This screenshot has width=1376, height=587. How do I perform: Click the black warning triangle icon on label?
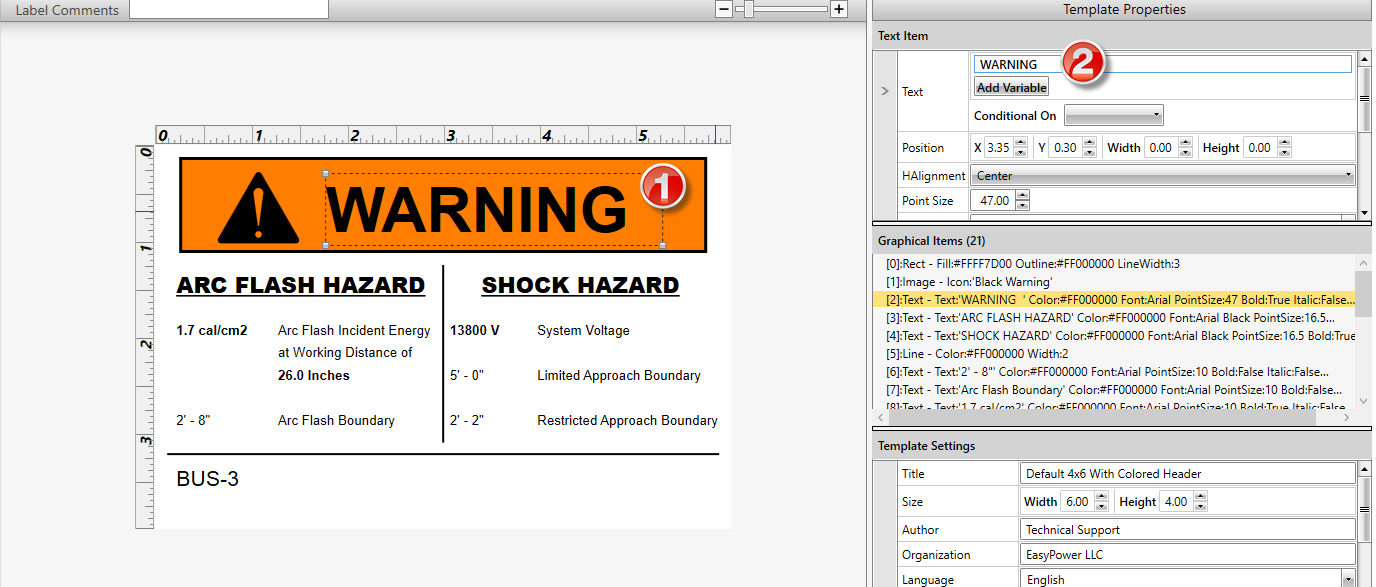coord(257,208)
